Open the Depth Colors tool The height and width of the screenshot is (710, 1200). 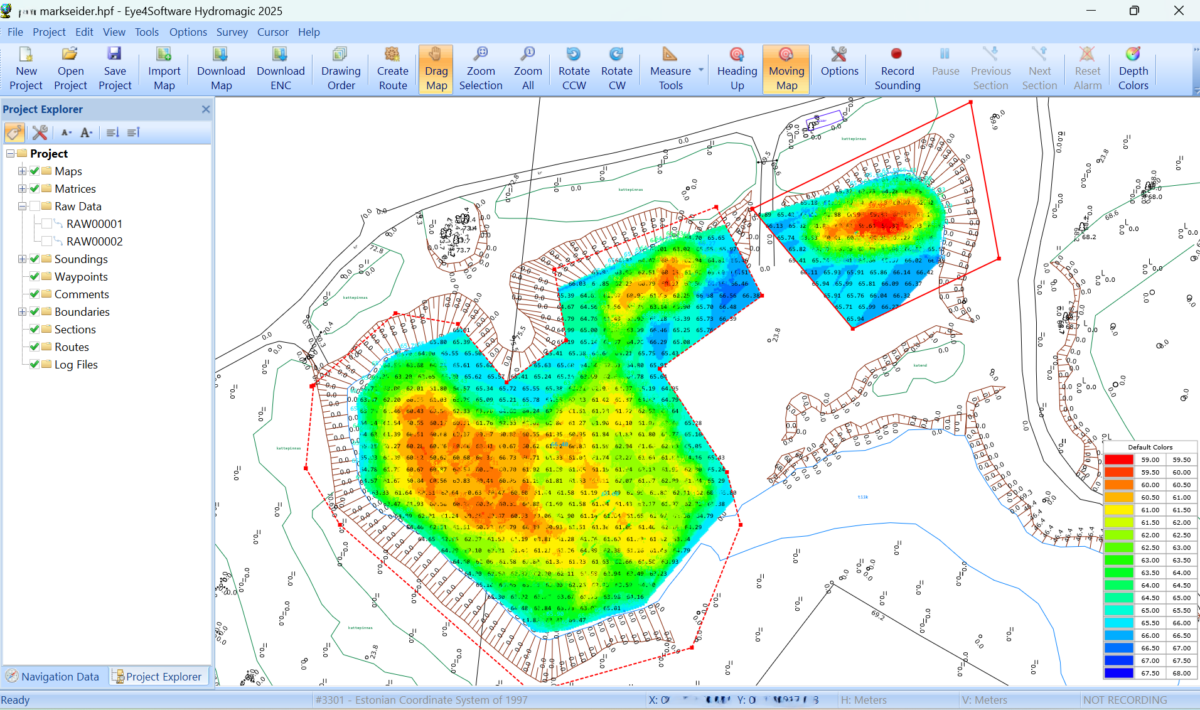click(x=1133, y=69)
